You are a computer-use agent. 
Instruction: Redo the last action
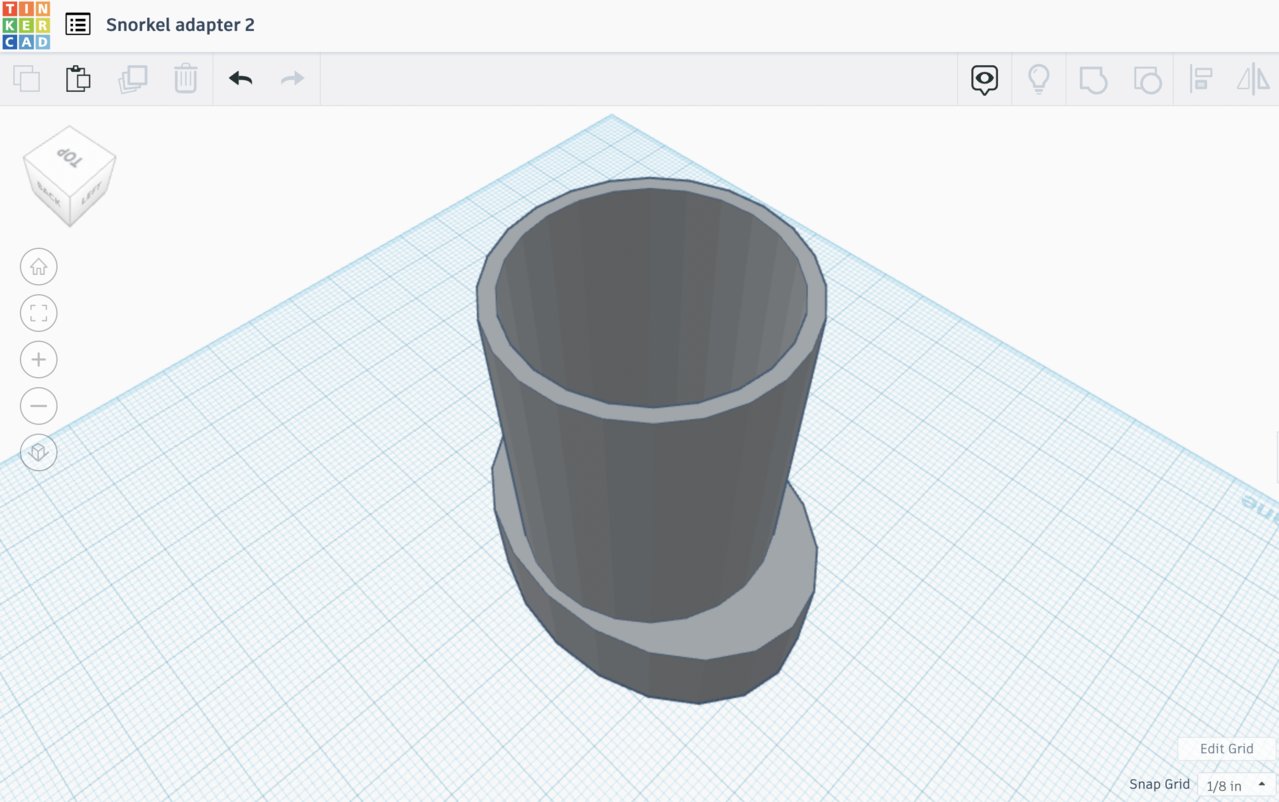tap(292, 78)
